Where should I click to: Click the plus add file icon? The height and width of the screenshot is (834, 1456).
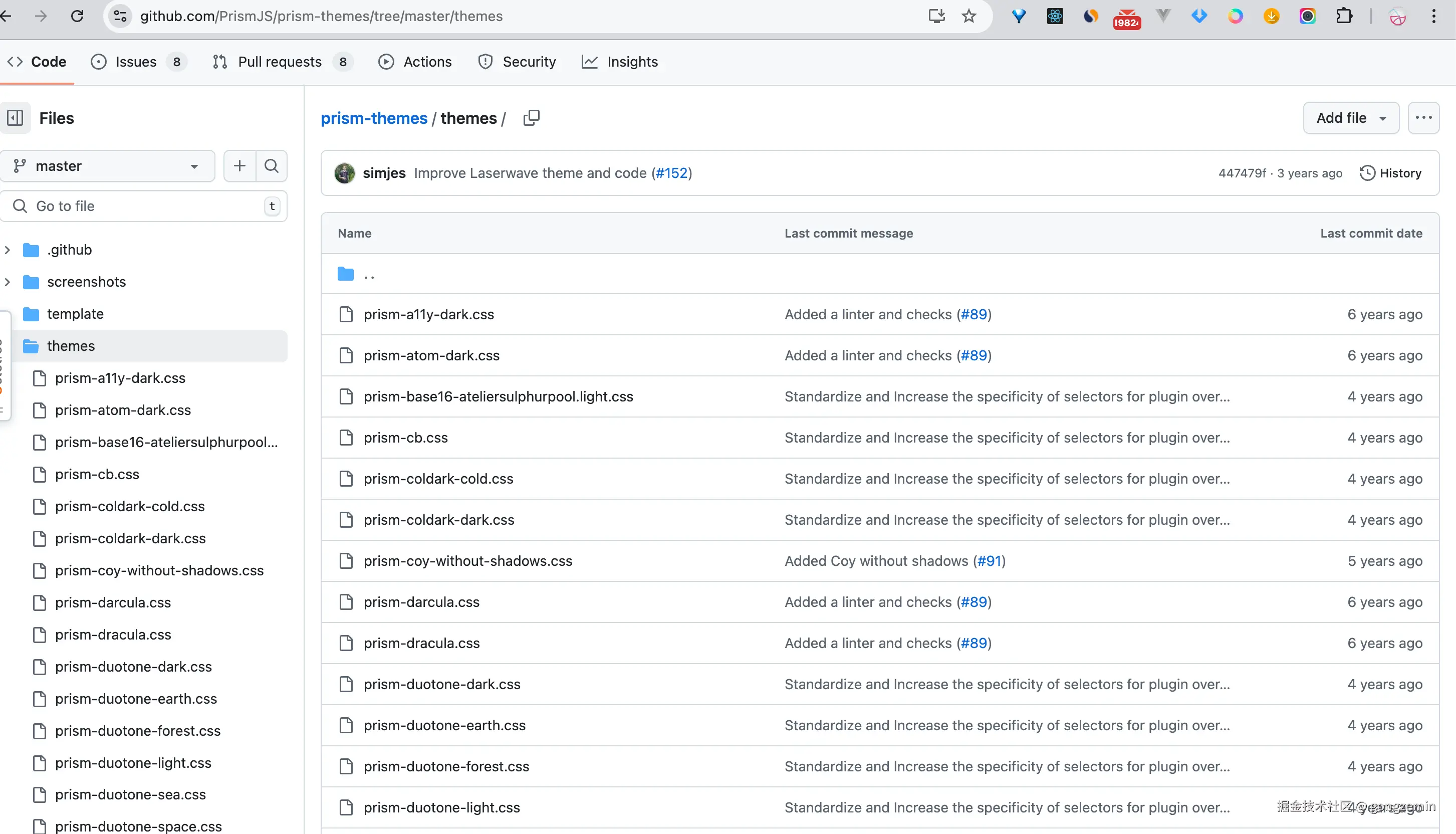coord(239,166)
